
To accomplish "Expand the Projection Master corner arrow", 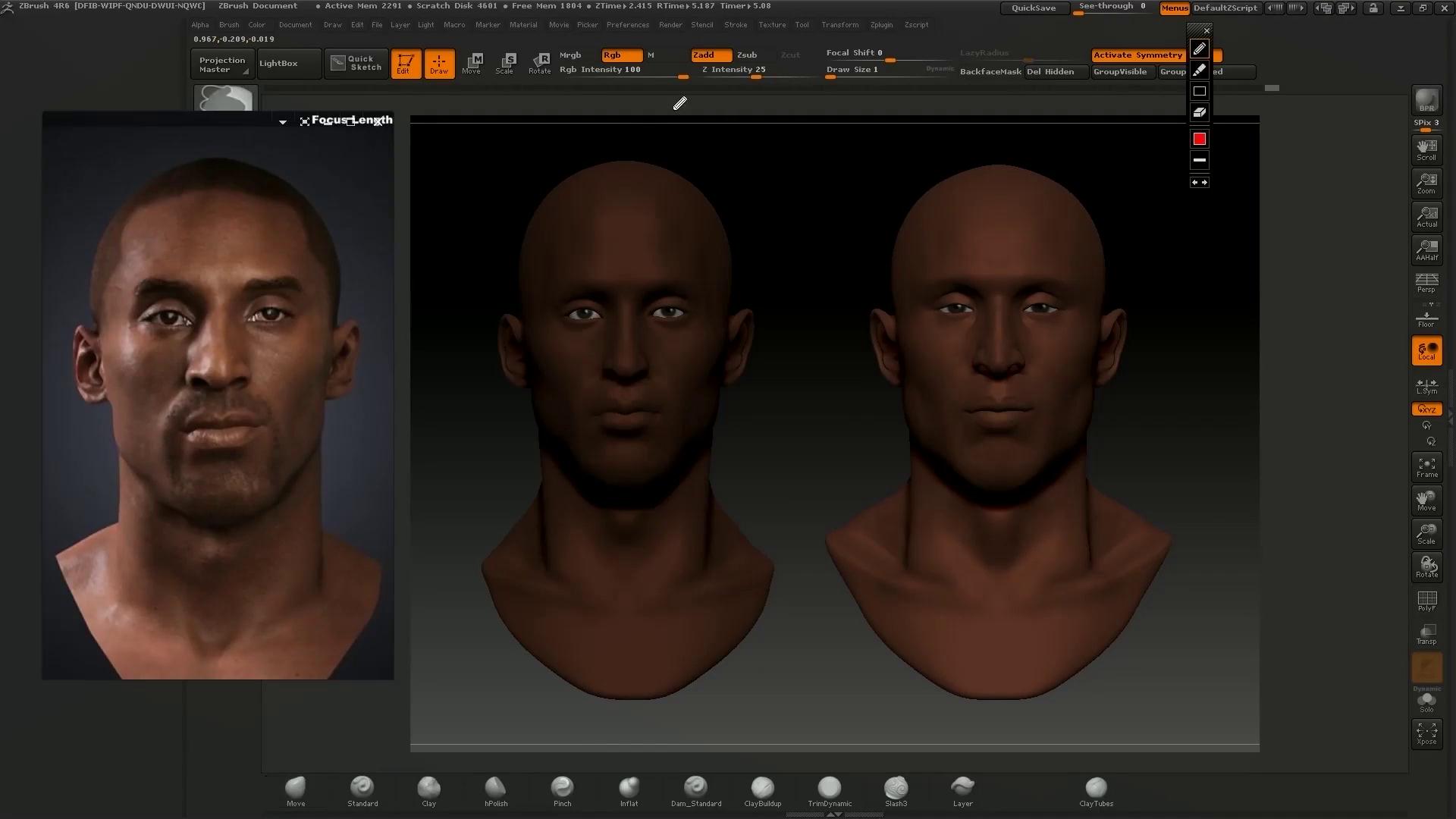I will tap(245, 72).
